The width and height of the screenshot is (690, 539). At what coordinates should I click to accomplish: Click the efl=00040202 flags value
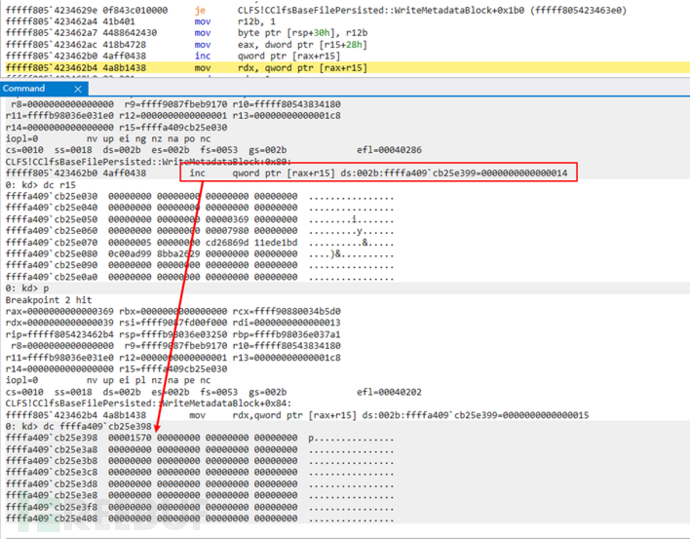[x=389, y=392]
